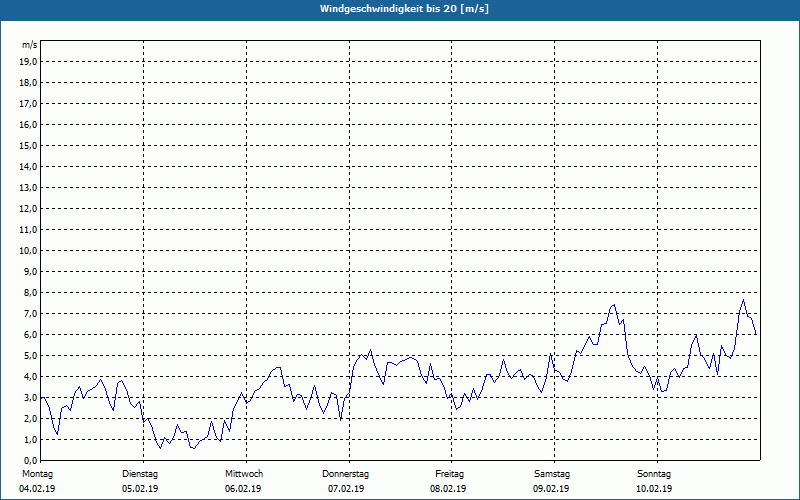Click the date 06.02.19

pyautogui.click(x=243, y=489)
